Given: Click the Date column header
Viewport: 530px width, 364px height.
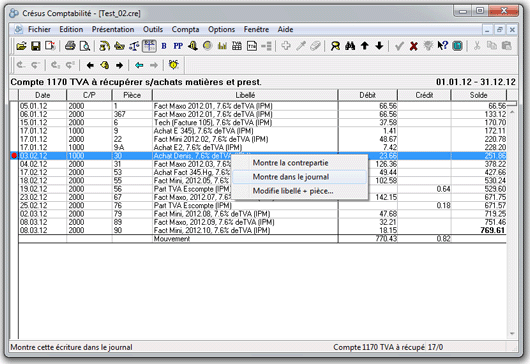Looking at the screenshot, I should (x=43, y=95).
